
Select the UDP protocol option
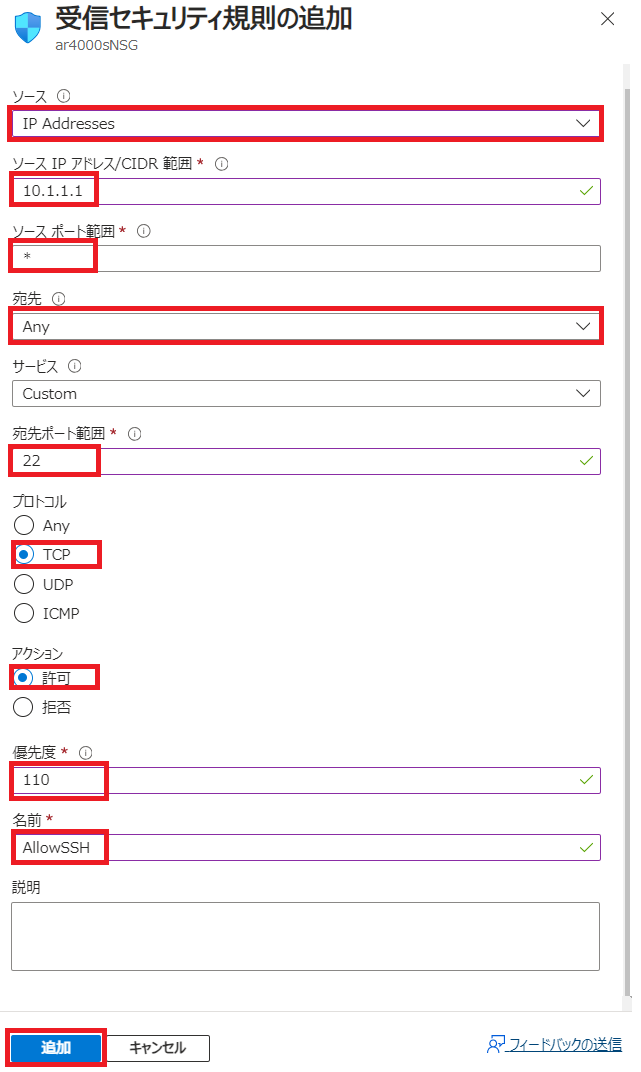pos(24,584)
